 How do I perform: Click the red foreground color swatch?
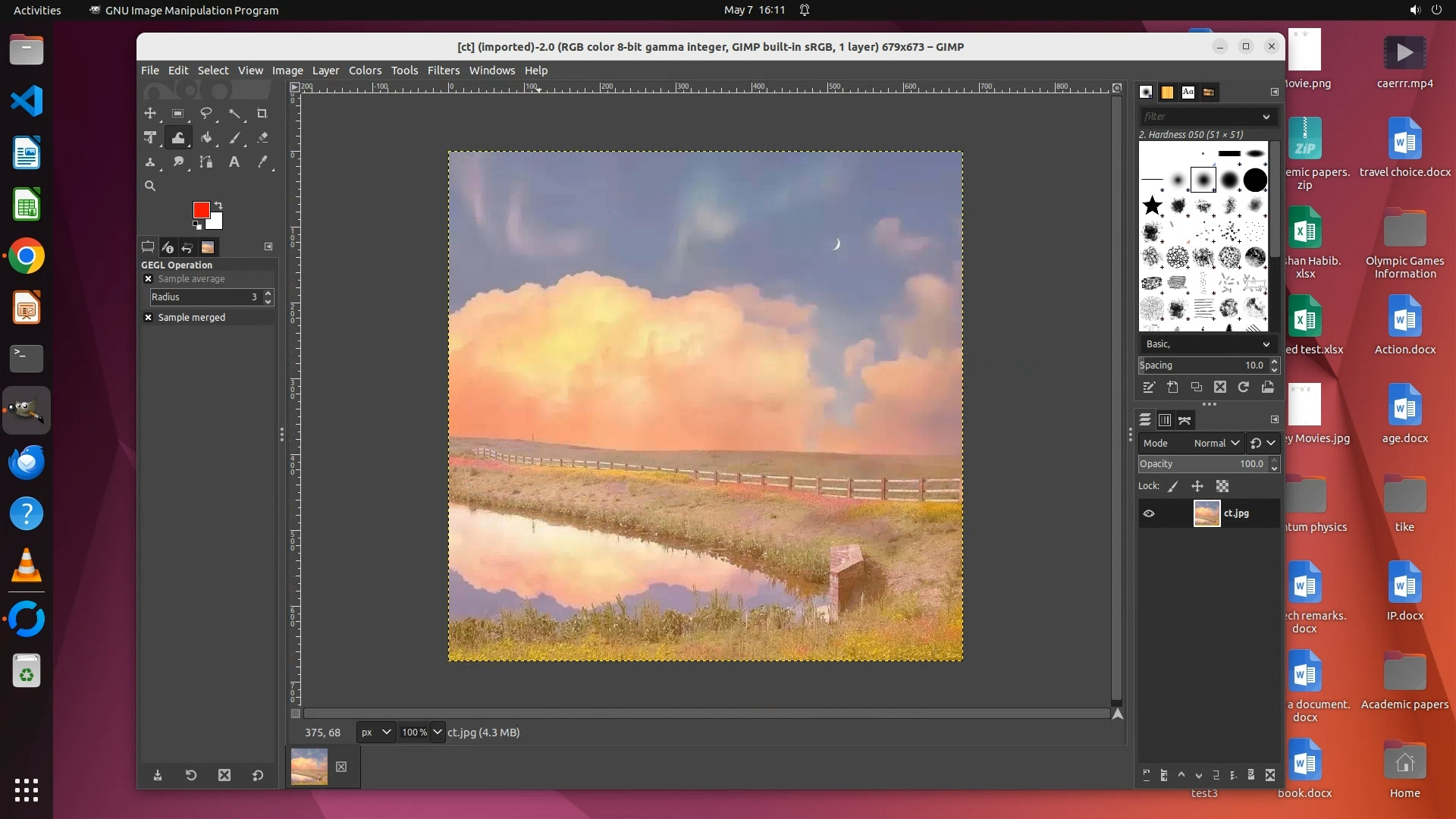pos(200,210)
